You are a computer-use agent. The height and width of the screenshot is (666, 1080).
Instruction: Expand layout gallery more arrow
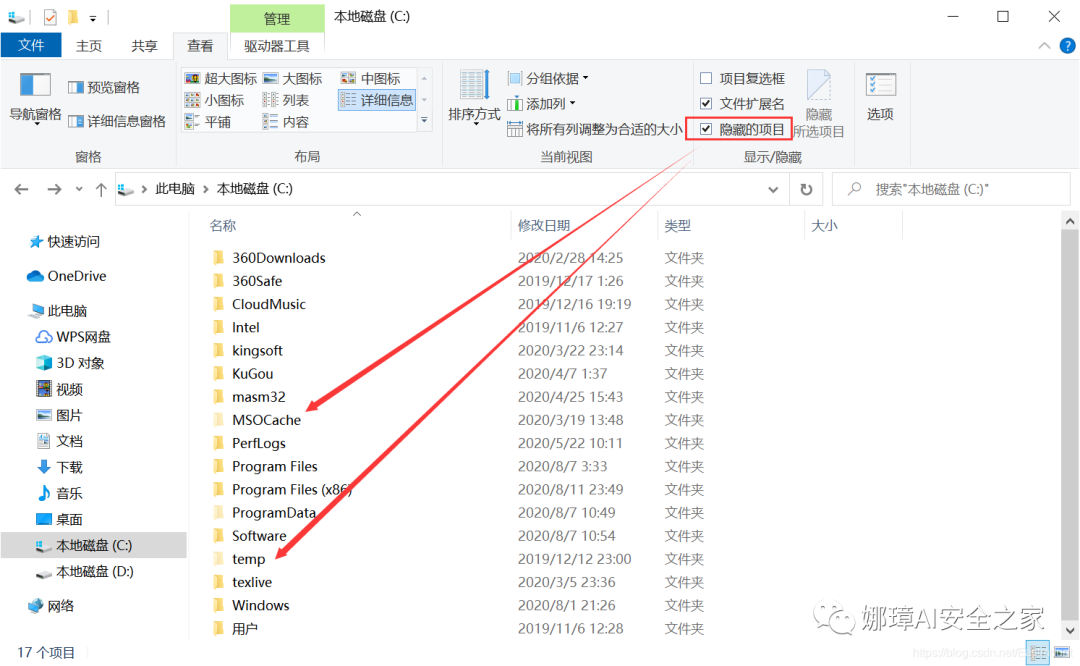pyautogui.click(x=424, y=120)
